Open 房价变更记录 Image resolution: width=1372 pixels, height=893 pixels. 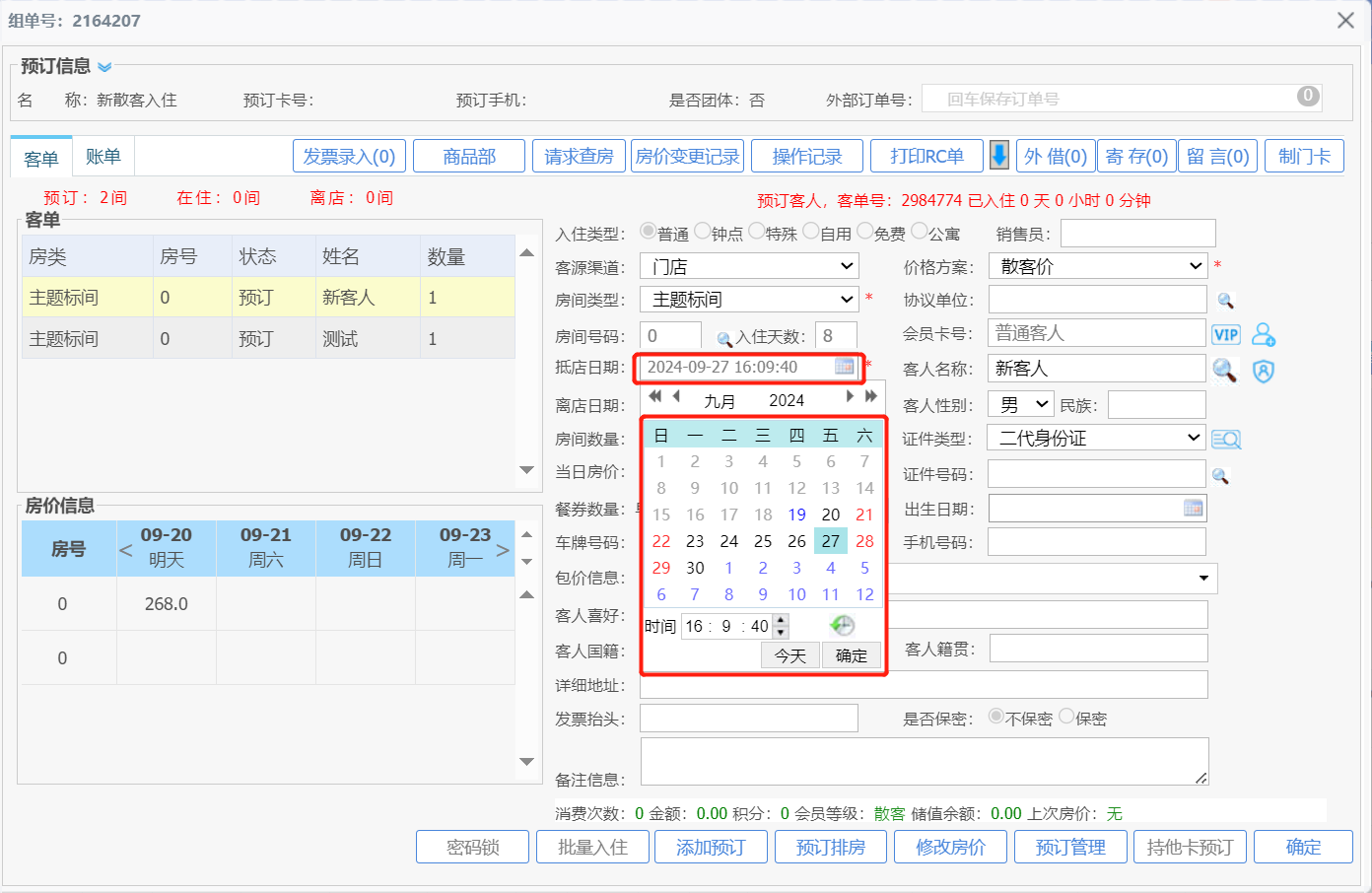pos(687,156)
